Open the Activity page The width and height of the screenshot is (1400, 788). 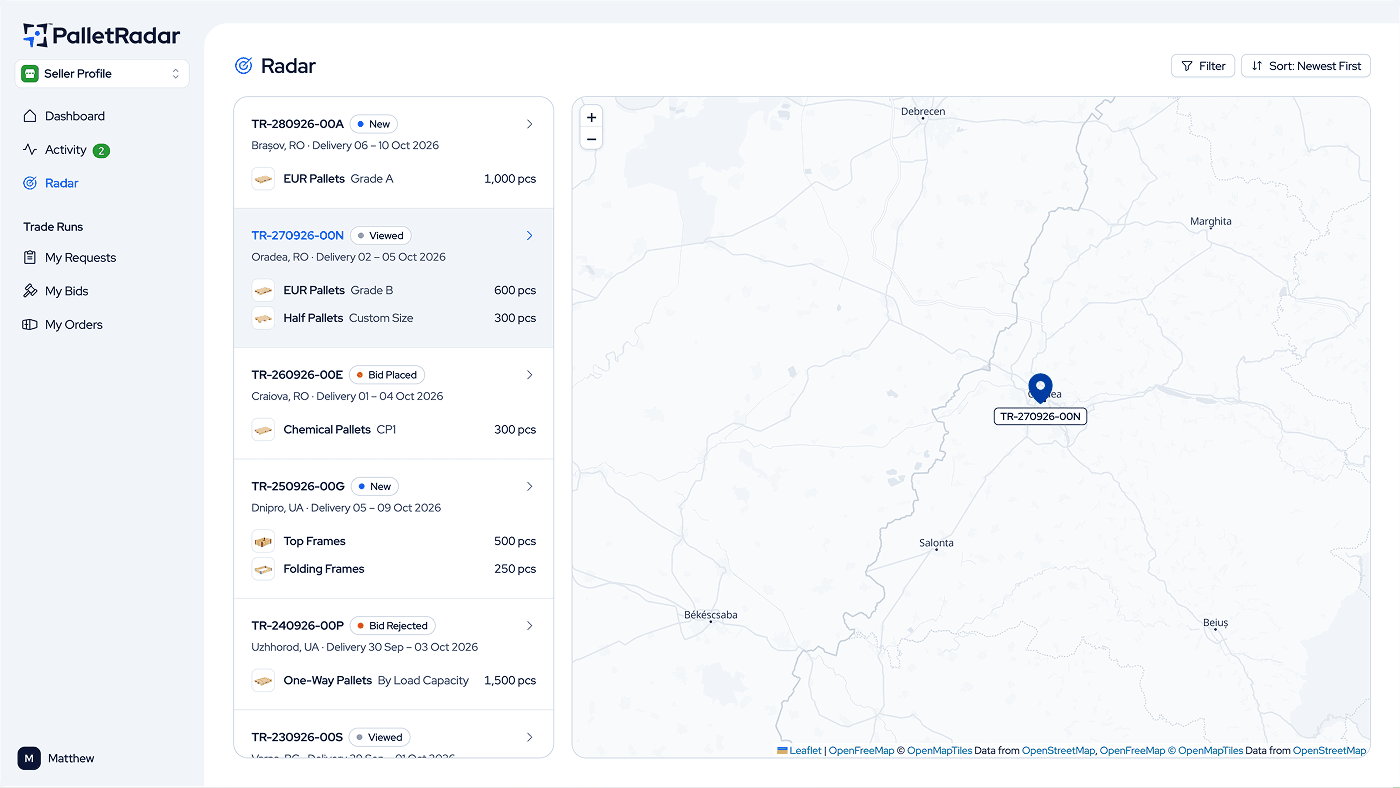(x=66, y=150)
